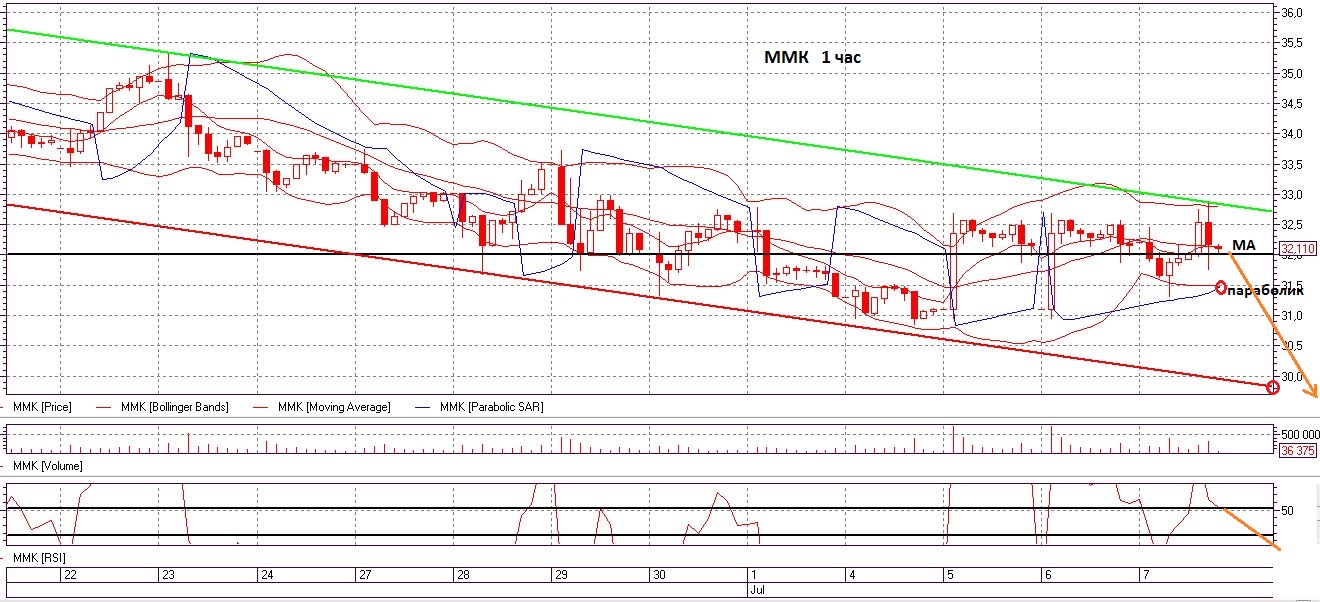1320x602 pixels.
Task: Click the MMK [Volume] panel label
Action: click(x=47, y=466)
